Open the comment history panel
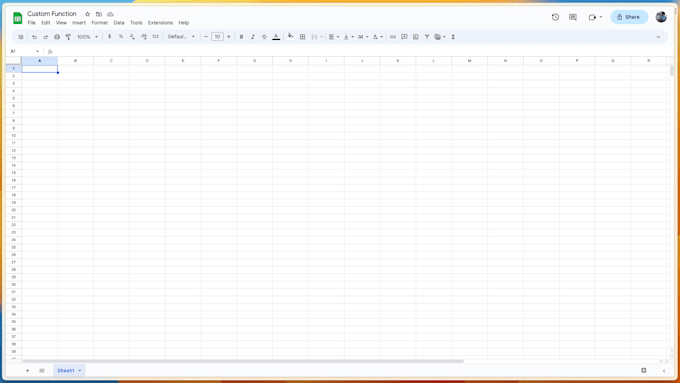 point(573,17)
